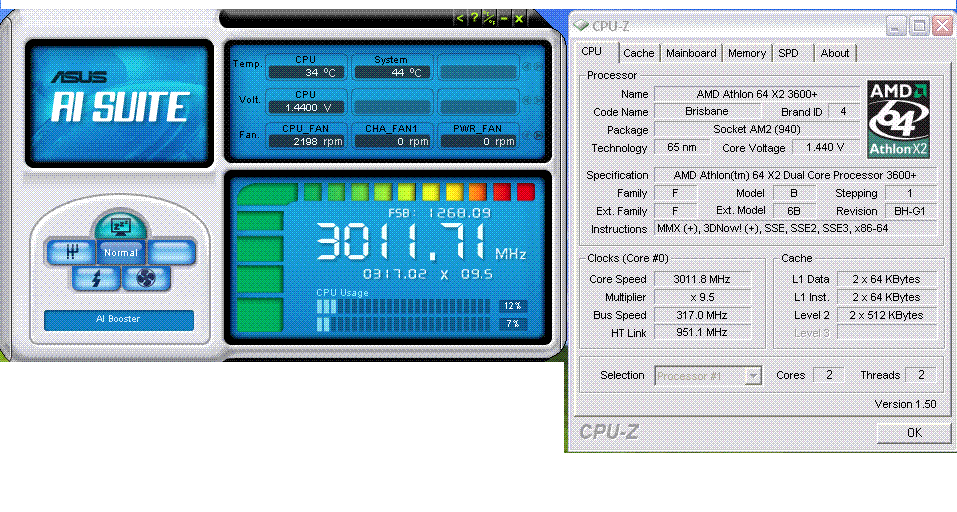Collapse AI Suite with the < arrow icon
Image resolution: width=957 pixels, height=512 pixels.
pyautogui.click(x=460, y=18)
